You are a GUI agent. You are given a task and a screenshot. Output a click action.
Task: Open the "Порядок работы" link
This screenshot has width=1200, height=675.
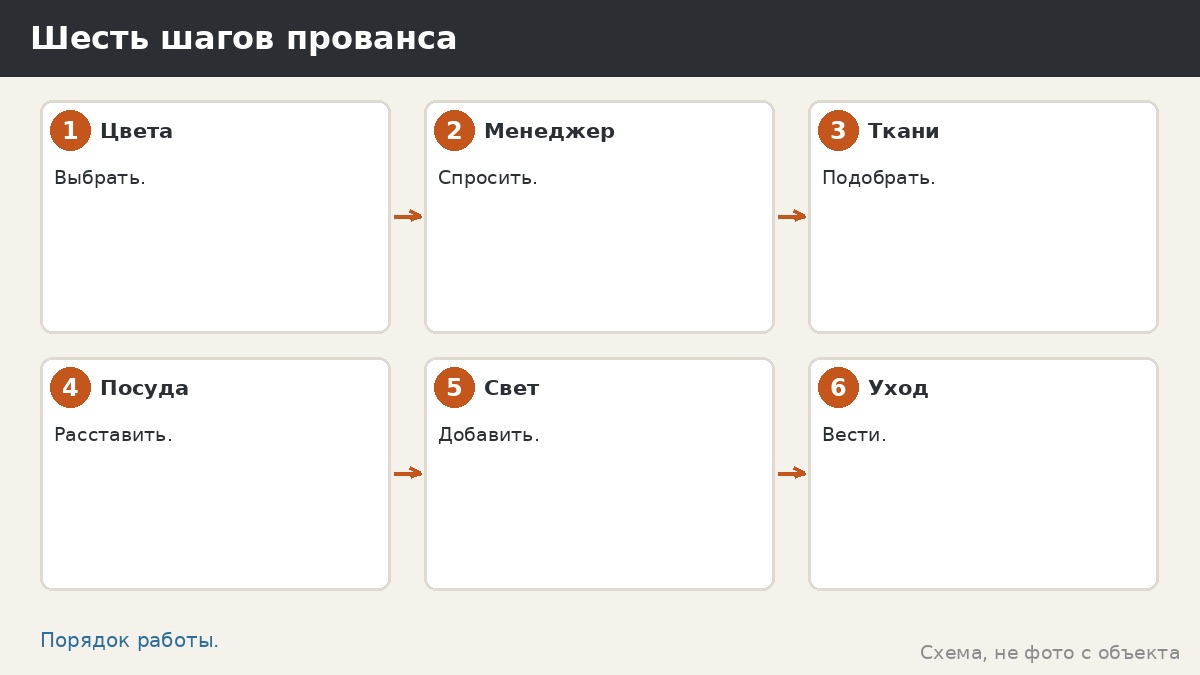(127, 641)
